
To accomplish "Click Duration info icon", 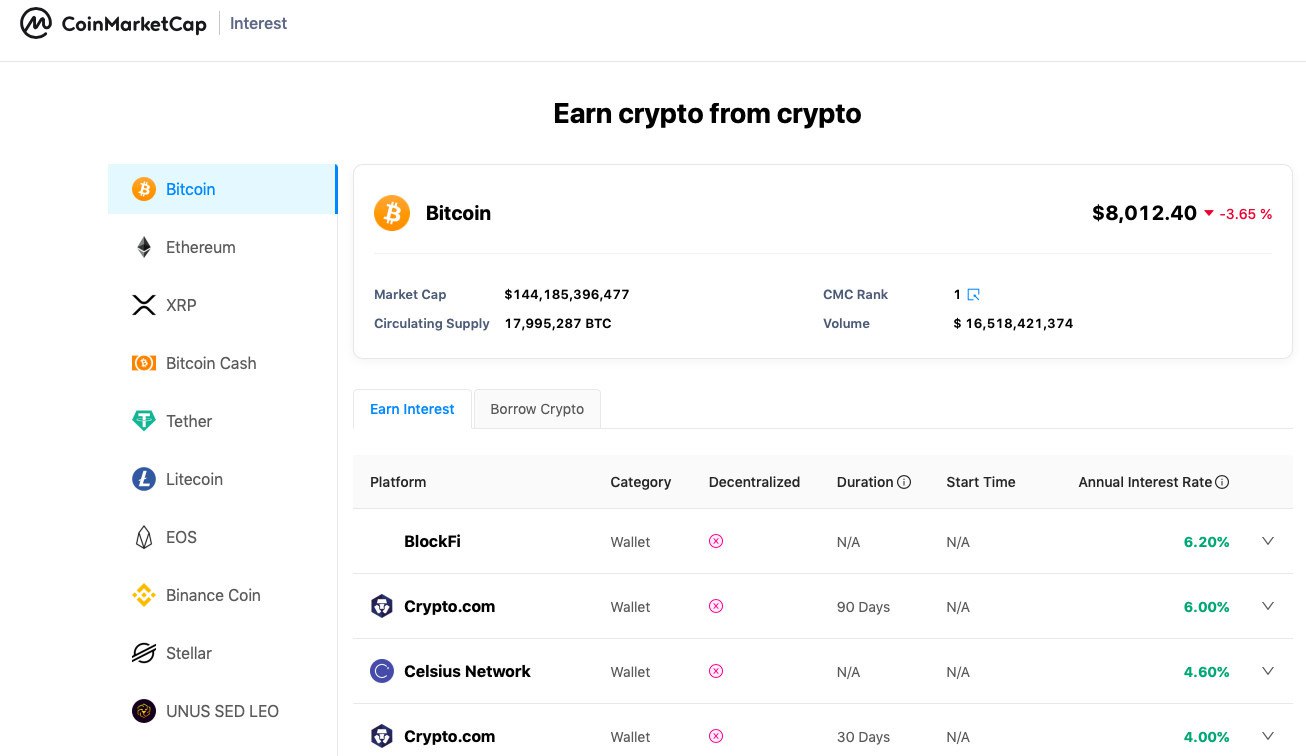I will pos(904,482).
